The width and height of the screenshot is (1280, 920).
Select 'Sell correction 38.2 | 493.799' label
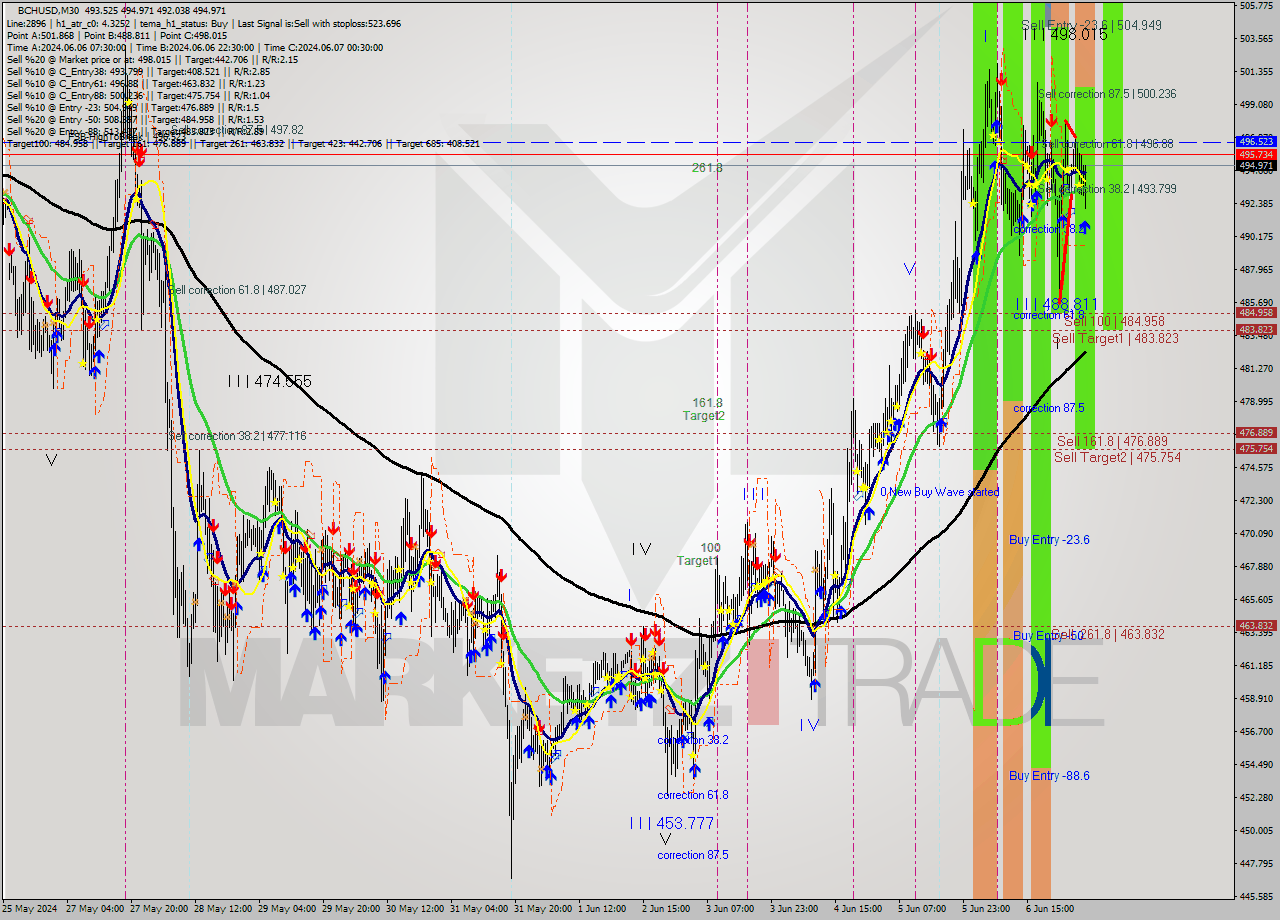click(x=1107, y=189)
